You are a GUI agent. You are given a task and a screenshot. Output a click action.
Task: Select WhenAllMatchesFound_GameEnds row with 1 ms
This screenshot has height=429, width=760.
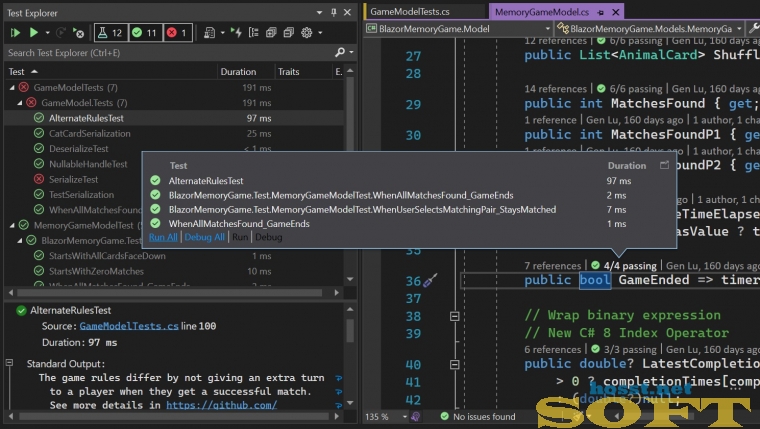[x=239, y=223]
